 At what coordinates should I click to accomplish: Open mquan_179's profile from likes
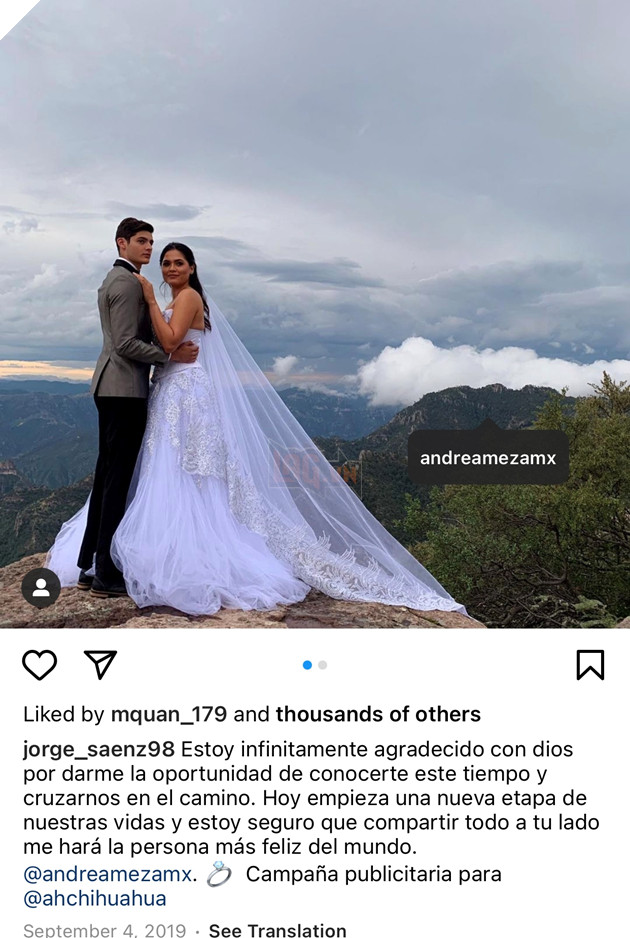(169, 714)
